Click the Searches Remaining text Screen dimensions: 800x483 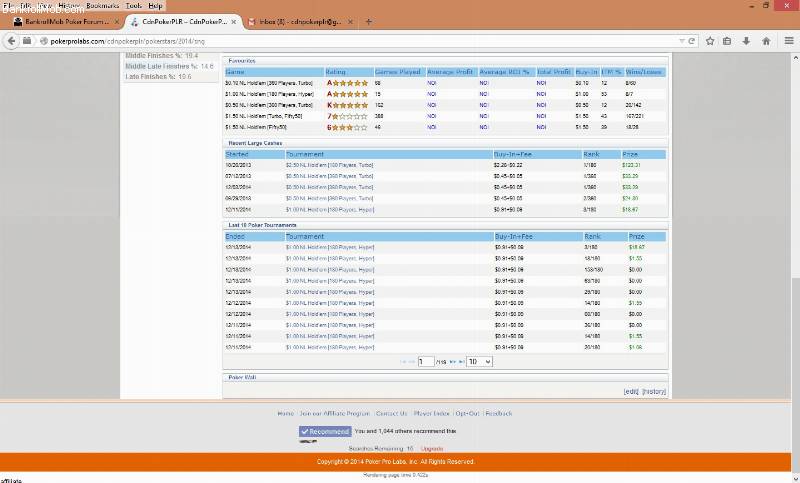[381, 449]
